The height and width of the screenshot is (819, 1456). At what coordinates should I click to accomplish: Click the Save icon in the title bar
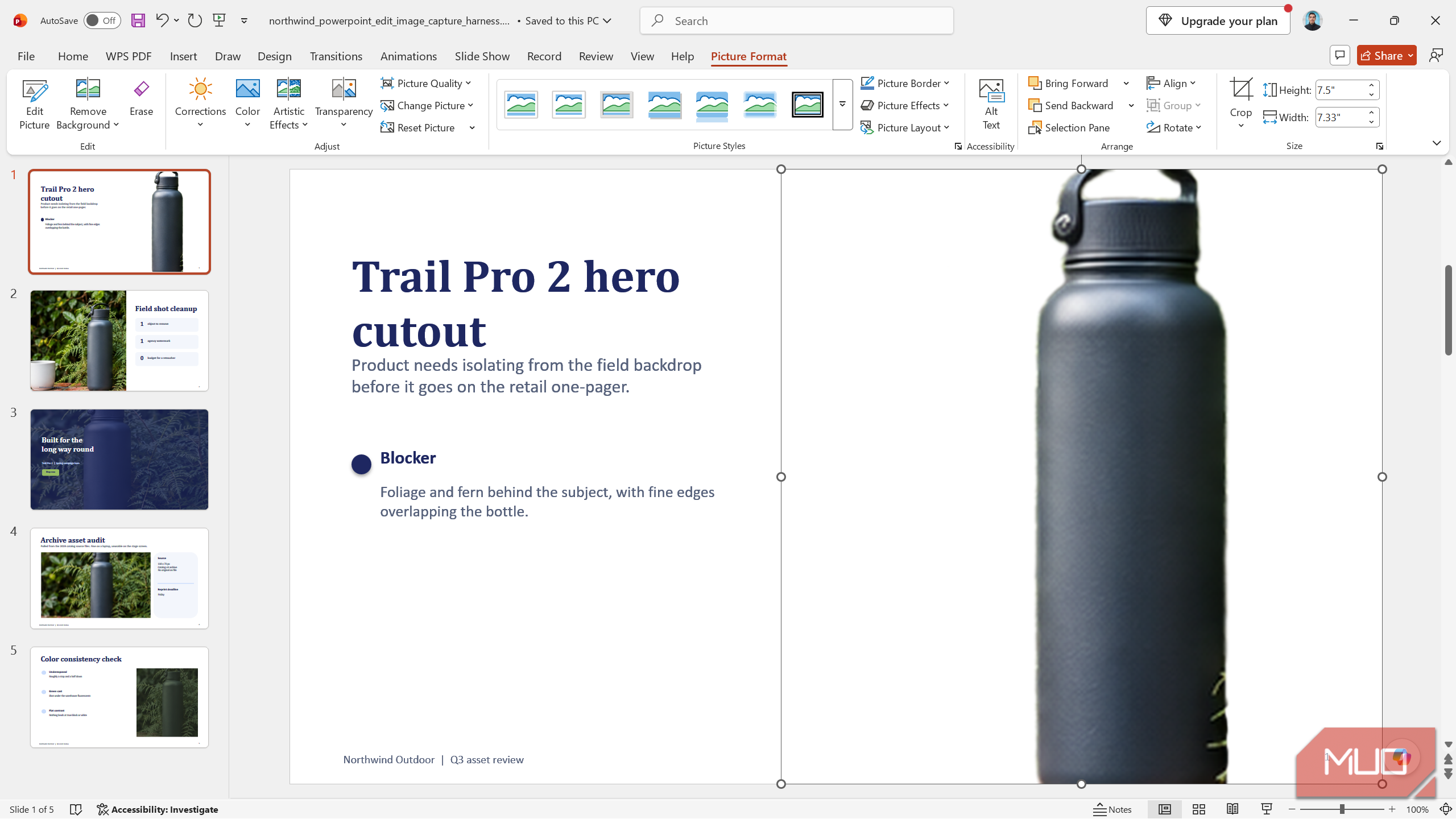tap(138, 20)
